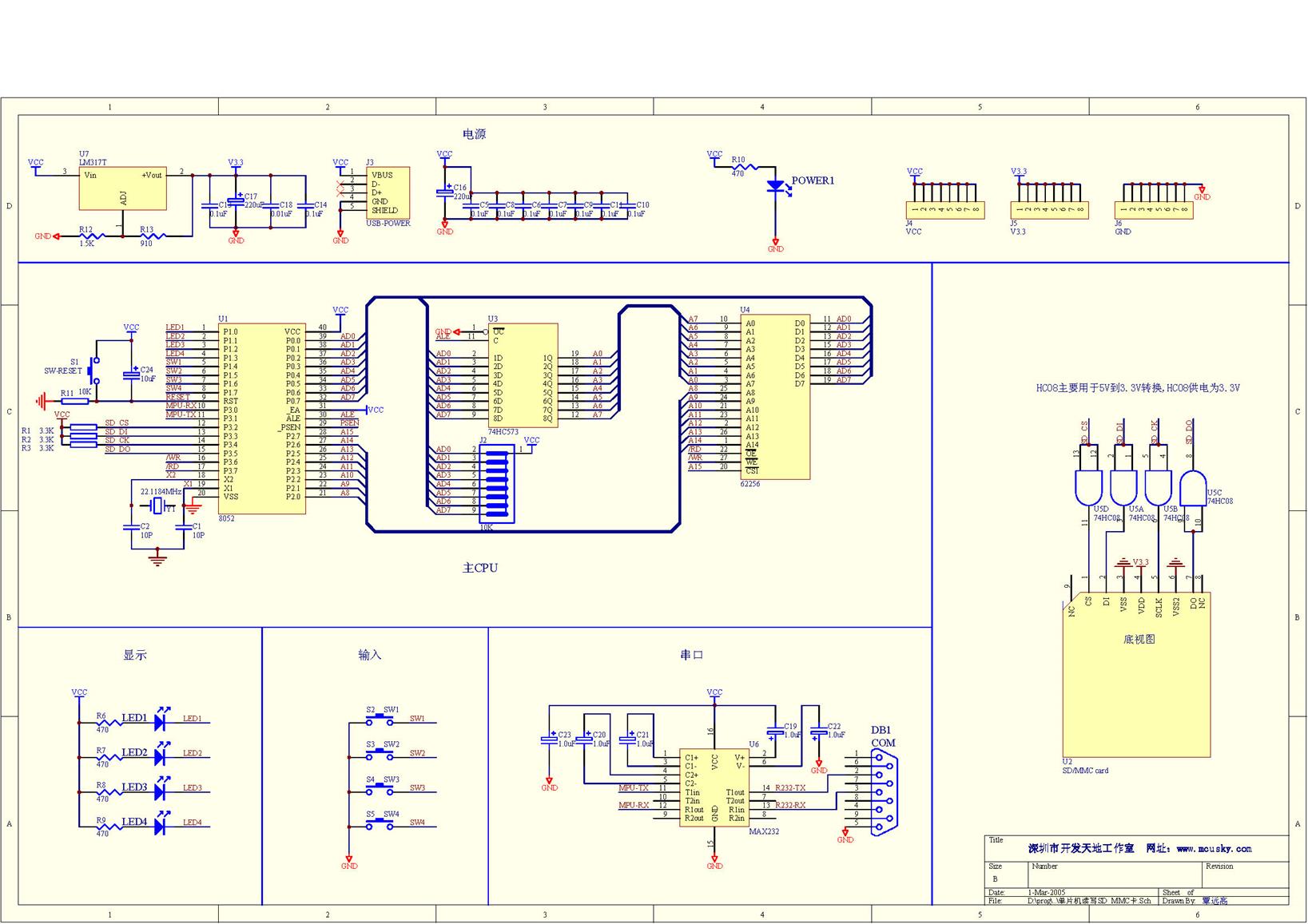Select the 74HC573 latch U3 body
Image resolution: width=1308 pixels, height=924 pixels.
(523, 375)
